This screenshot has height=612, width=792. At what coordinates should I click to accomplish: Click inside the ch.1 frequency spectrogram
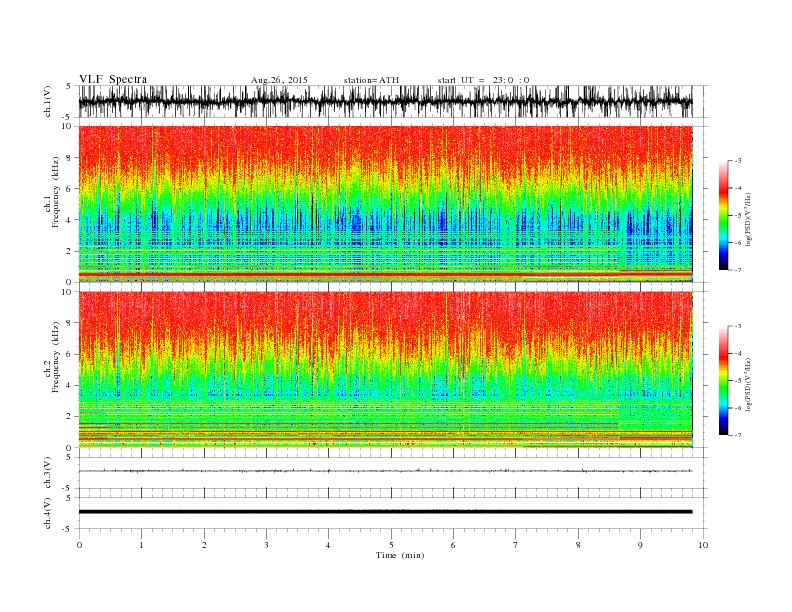tap(385, 204)
